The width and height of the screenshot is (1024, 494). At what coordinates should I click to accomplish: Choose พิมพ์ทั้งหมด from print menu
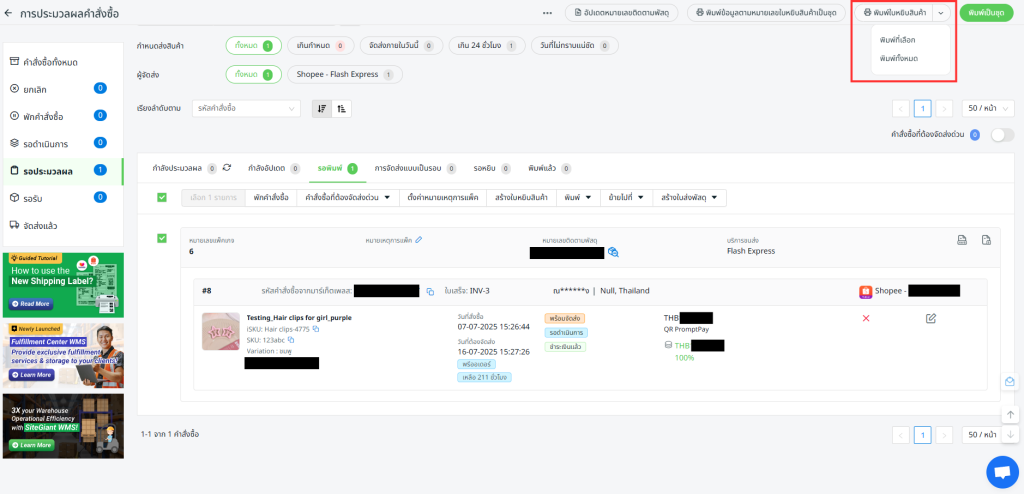(898, 59)
